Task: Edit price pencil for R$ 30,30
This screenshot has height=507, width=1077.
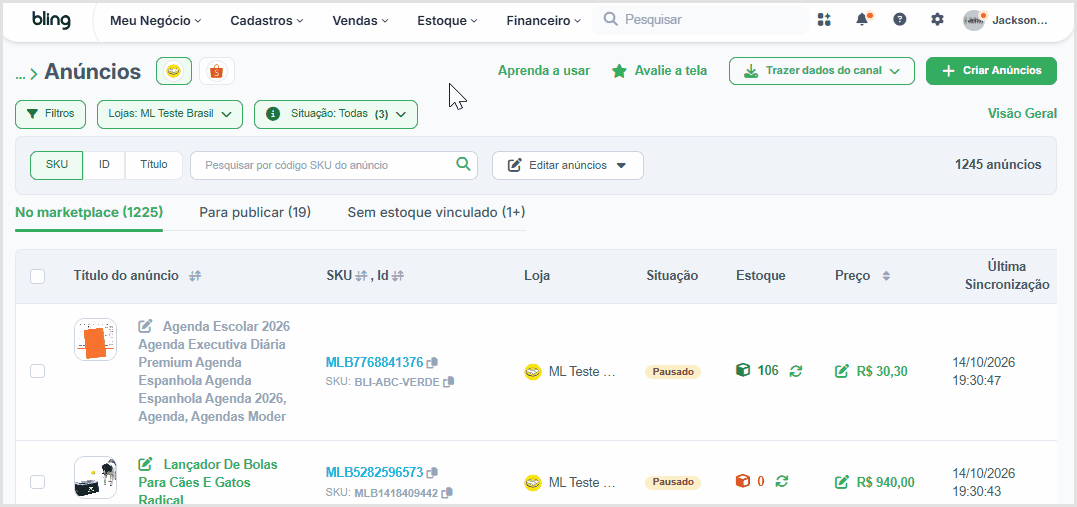Action: pyautogui.click(x=841, y=372)
